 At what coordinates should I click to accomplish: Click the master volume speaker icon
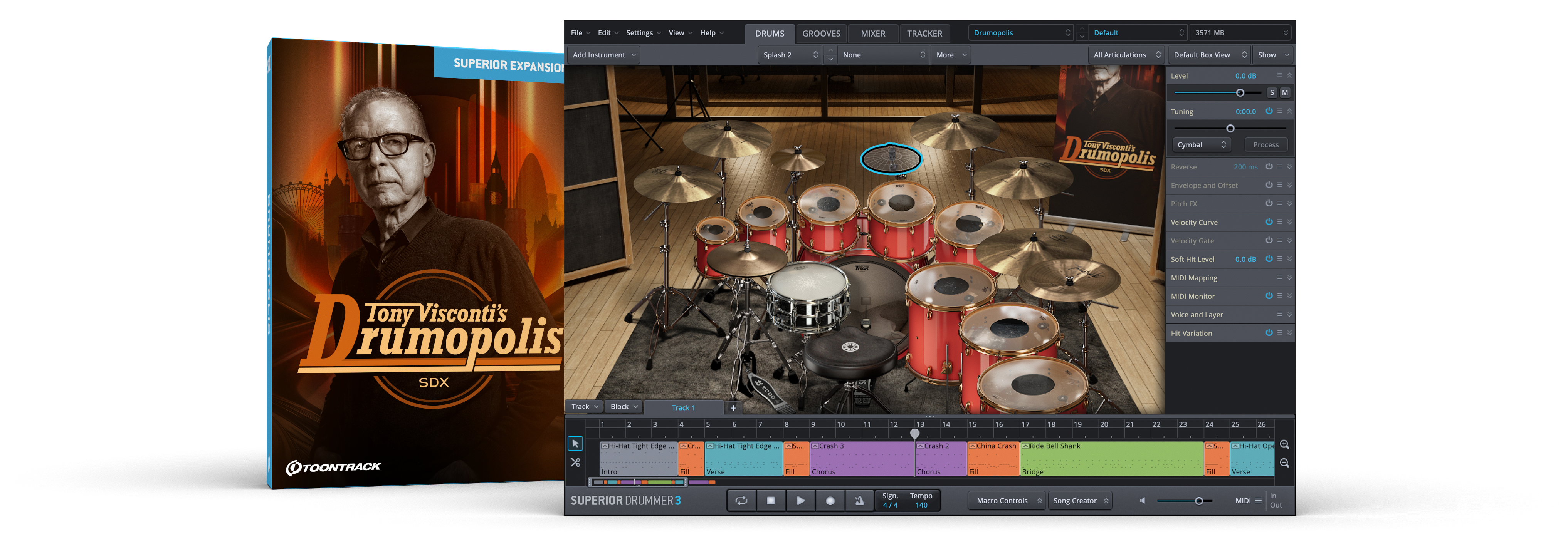pyautogui.click(x=1143, y=500)
